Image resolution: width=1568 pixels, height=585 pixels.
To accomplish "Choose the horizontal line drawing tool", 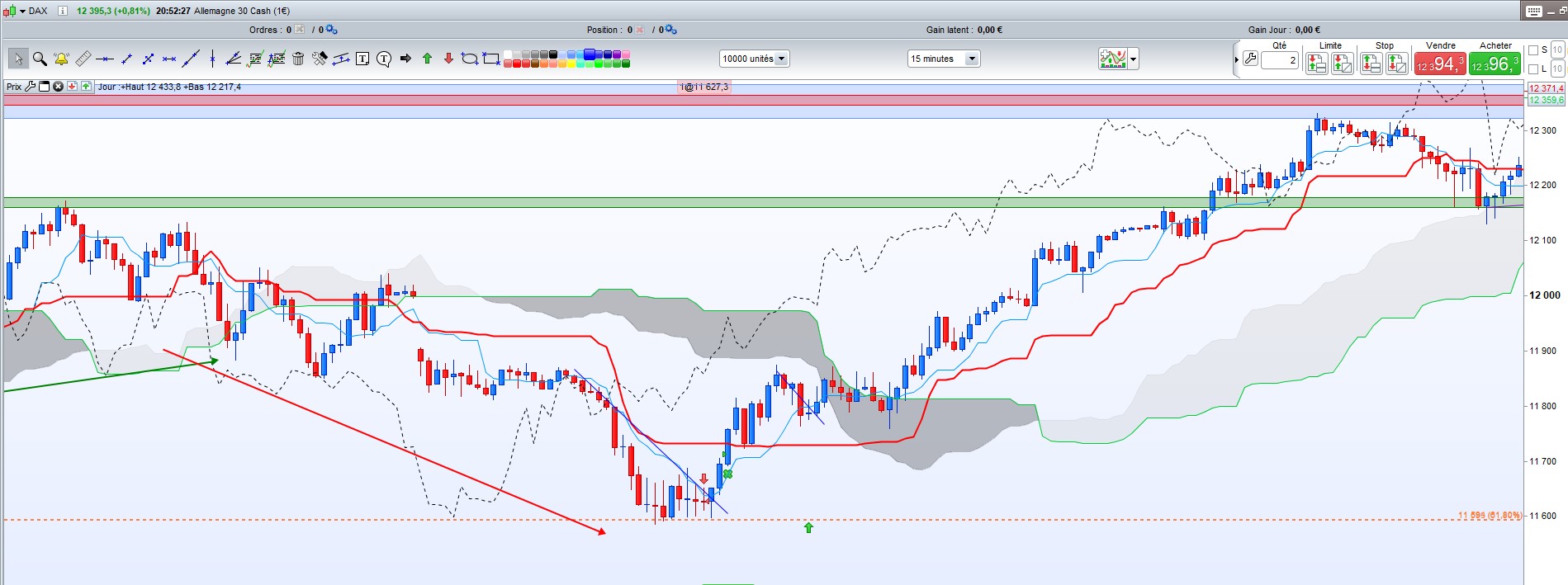I will (104, 59).
